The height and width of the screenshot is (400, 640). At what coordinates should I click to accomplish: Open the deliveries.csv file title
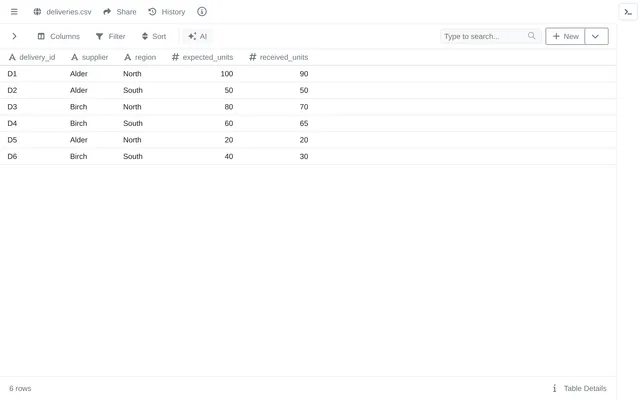click(69, 12)
